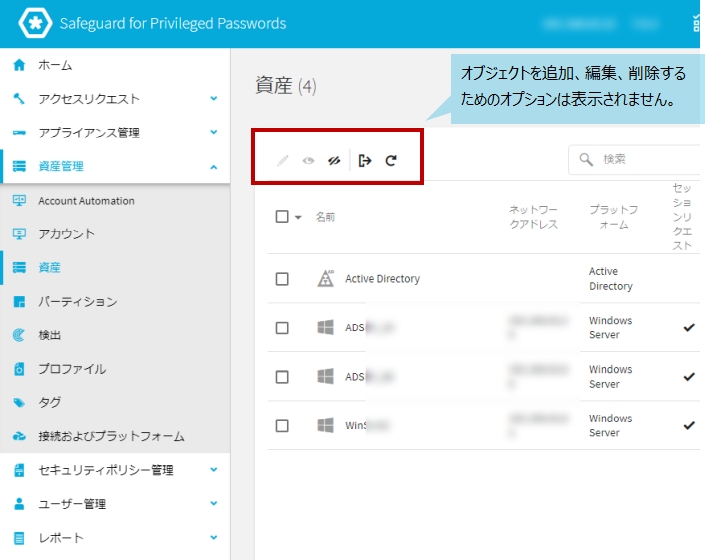Image resolution: width=705 pixels, height=560 pixels.
Task: Click the export arrow toolbar icon
Action: click(x=365, y=160)
